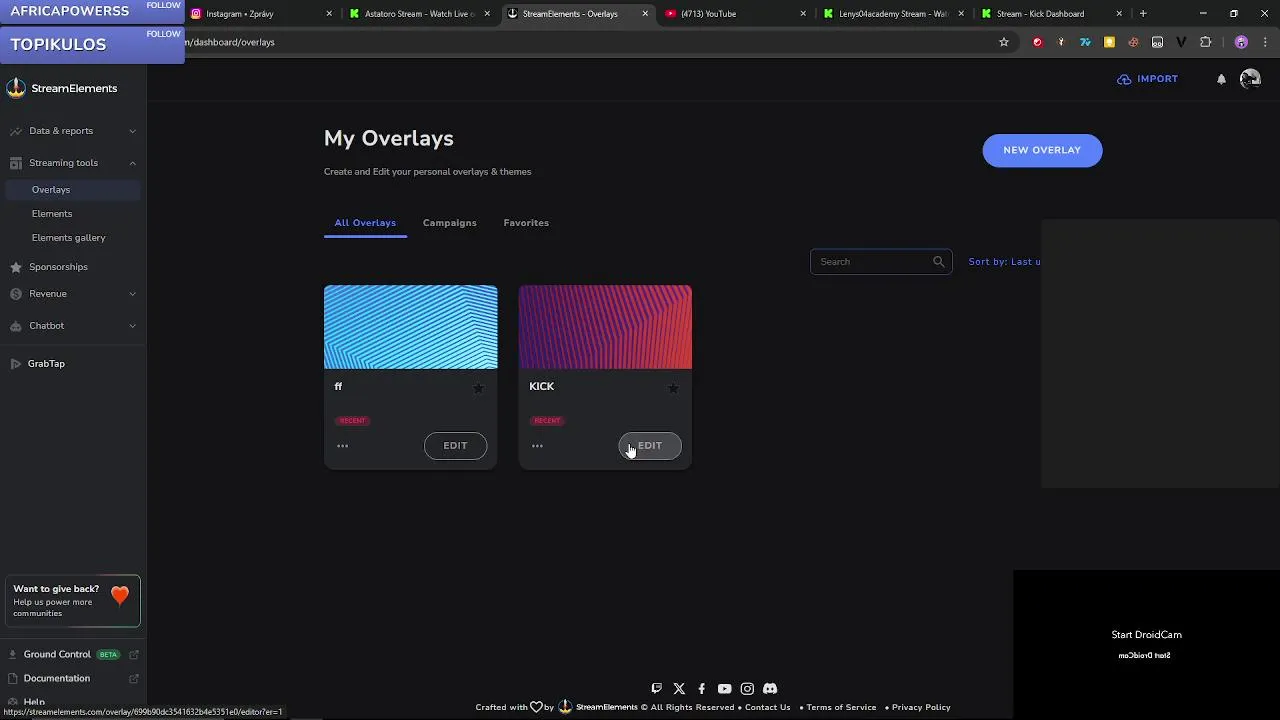Open the blue ff overlay thumbnail

[410, 327]
